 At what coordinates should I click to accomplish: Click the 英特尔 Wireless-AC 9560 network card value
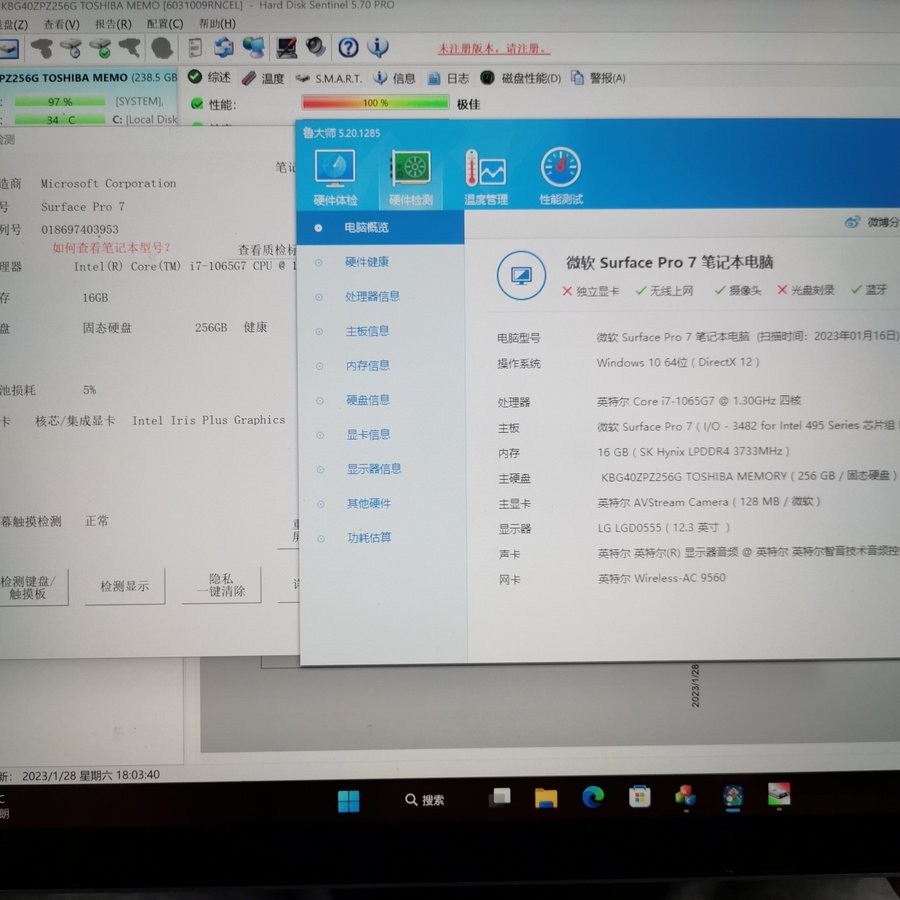pyautogui.click(x=661, y=578)
